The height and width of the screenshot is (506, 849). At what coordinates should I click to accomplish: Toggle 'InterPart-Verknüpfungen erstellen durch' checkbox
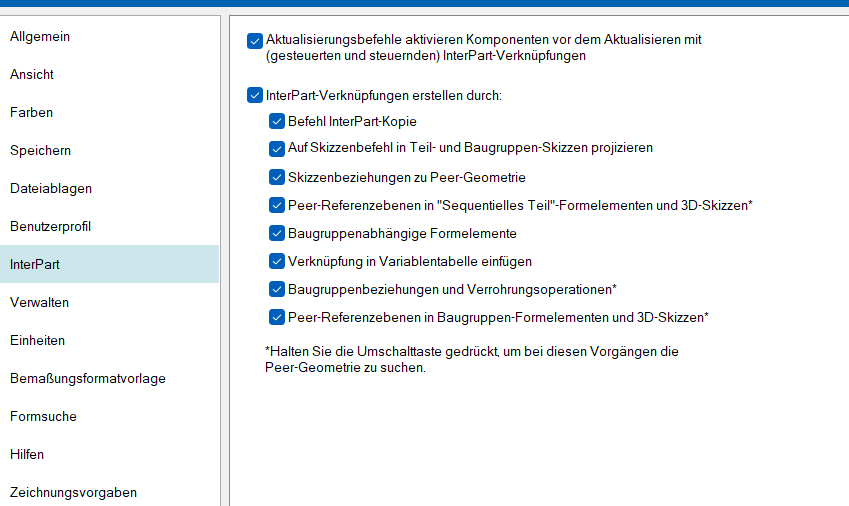(x=254, y=95)
